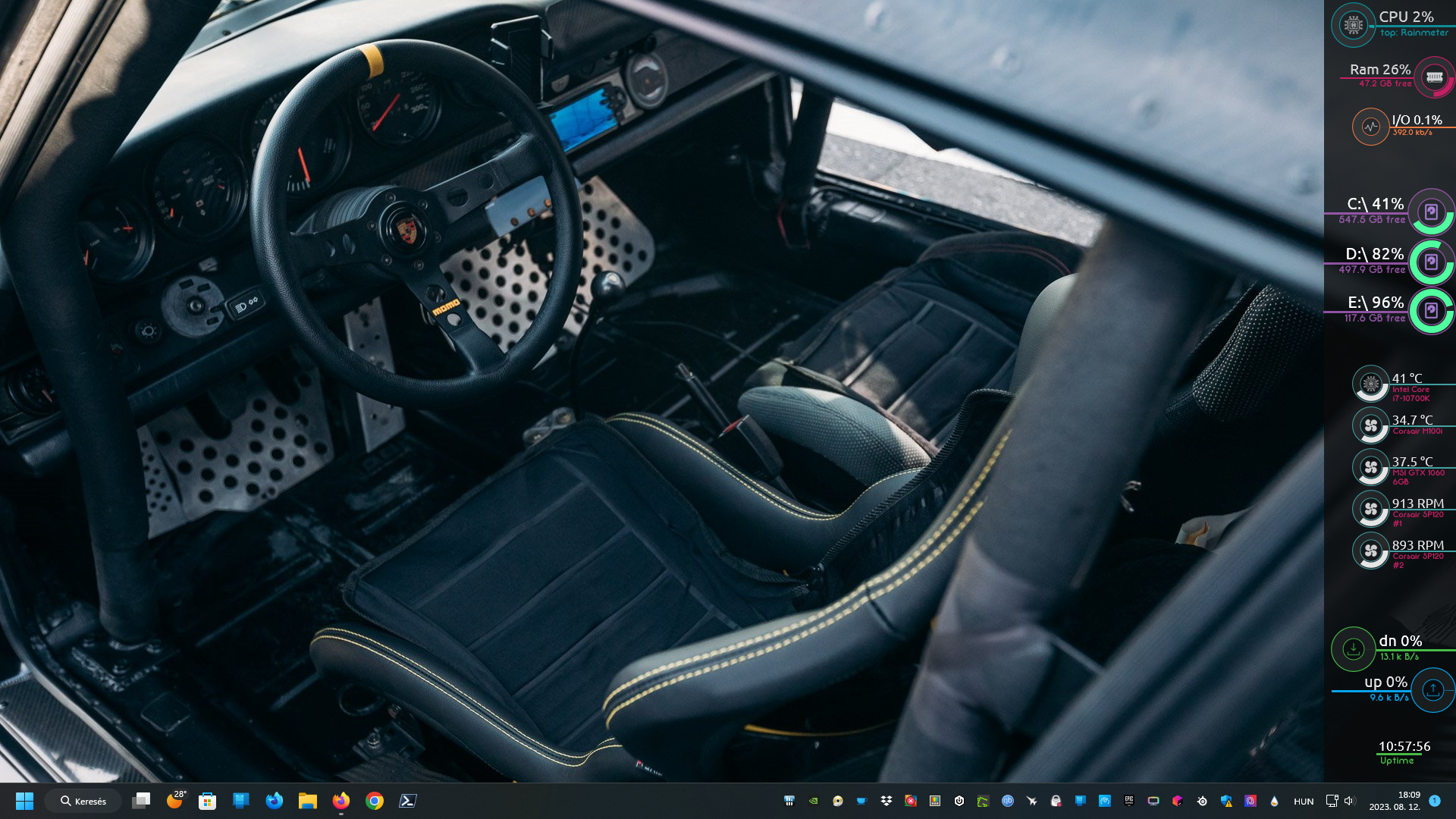Open network settings tray icon
Image resolution: width=1456 pixels, height=819 pixels.
(1332, 801)
